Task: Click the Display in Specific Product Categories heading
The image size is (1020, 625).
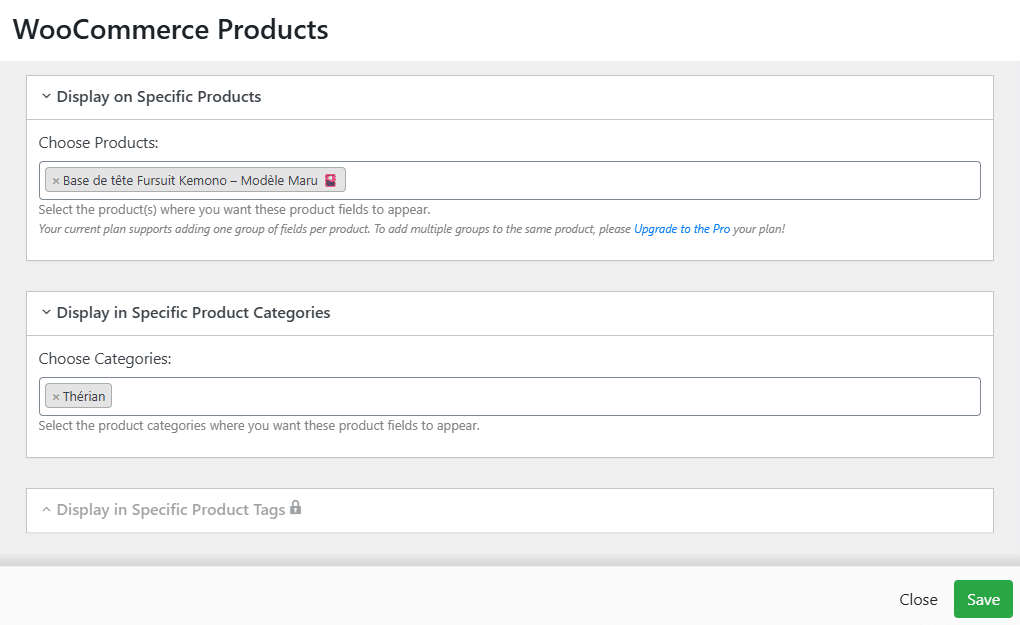Action: [x=193, y=312]
